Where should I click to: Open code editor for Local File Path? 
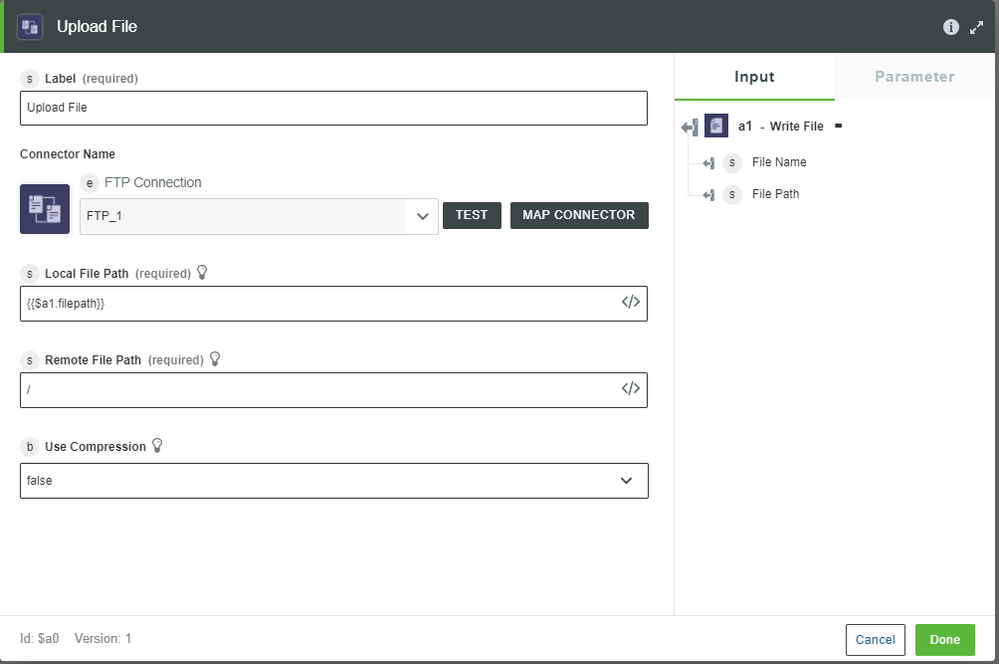[x=630, y=302]
